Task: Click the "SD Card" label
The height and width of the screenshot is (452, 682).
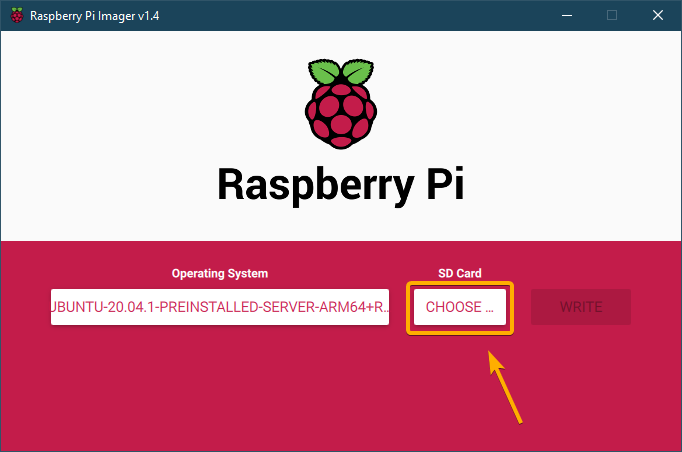Action: [460, 273]
